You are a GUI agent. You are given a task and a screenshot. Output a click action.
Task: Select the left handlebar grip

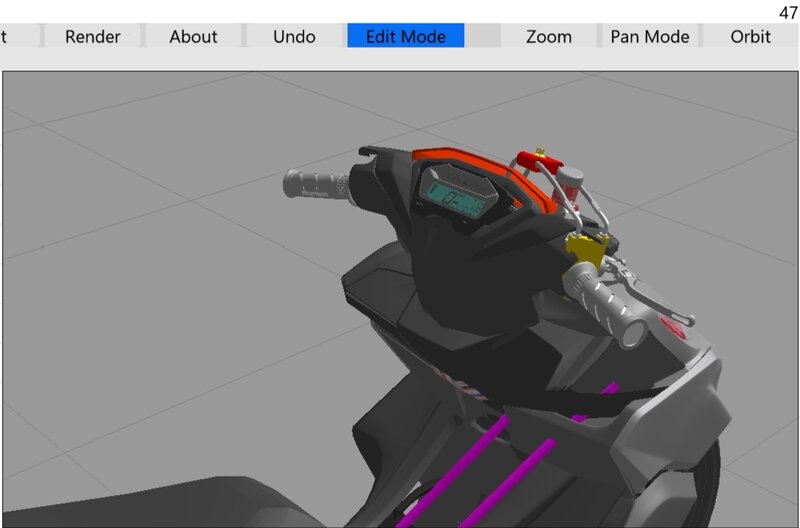pos(316,185)
